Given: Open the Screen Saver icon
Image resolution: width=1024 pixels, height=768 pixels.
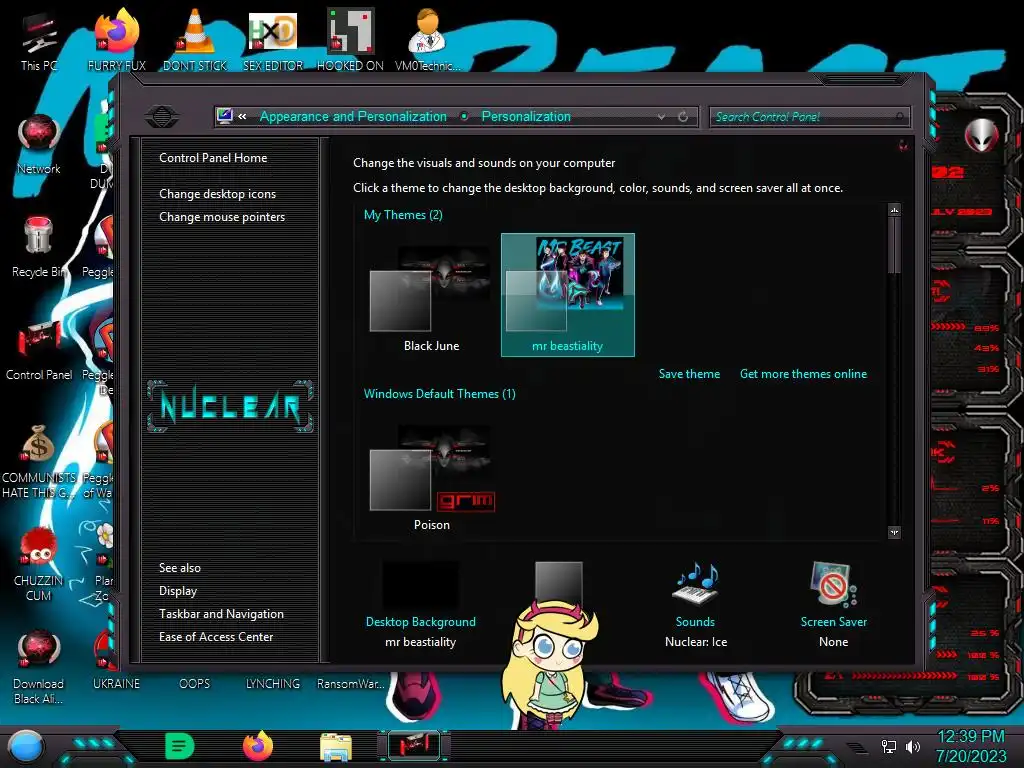Looking at the screenshot, I should pyautogui.click(x=833, y=584).
